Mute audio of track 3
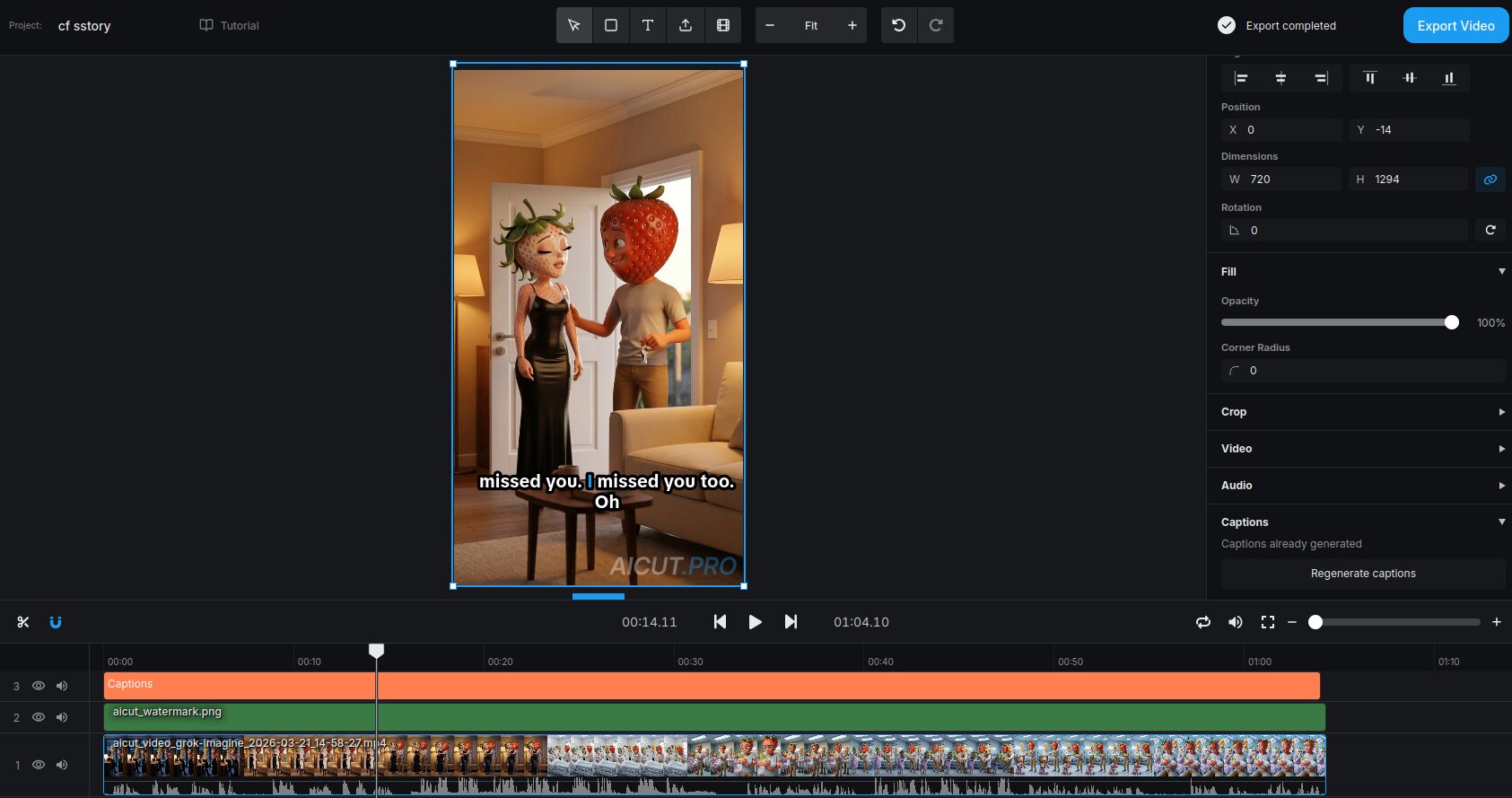The image size is (1512, 798). click(x=62, y=686)
